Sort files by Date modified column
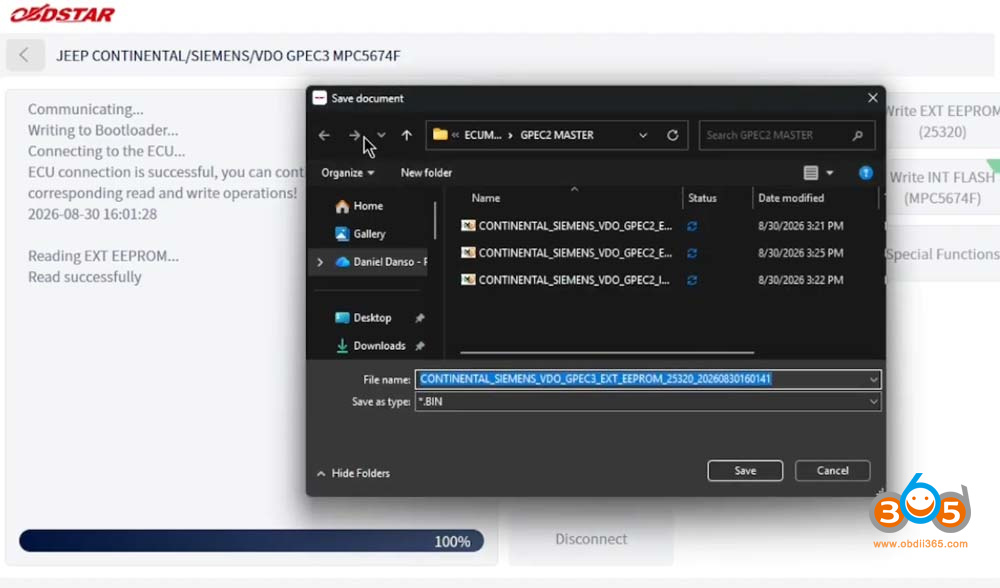Screen dimensions: 1000x588 tap(791, 198)
